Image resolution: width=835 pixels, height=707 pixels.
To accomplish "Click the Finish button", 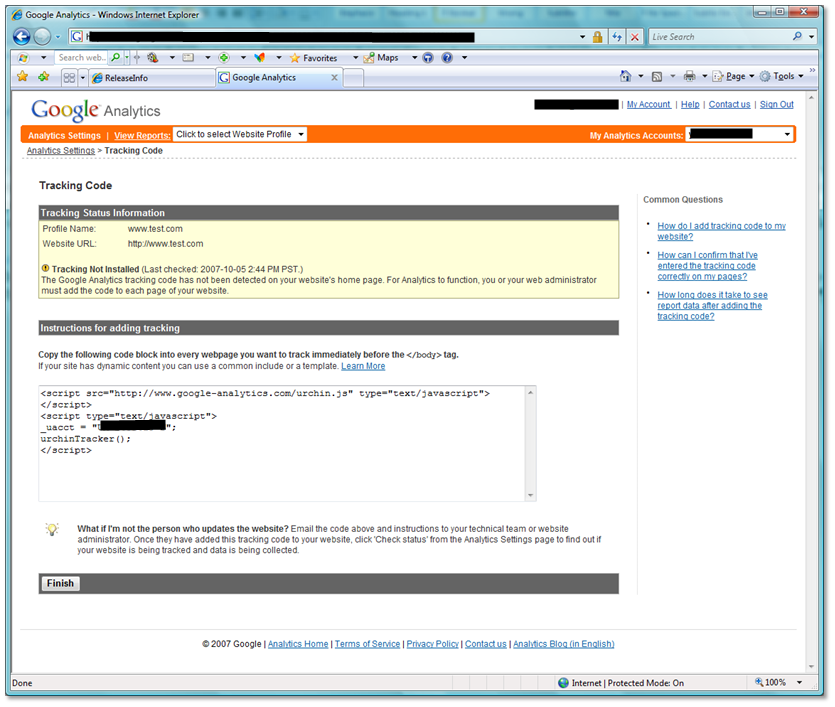I will (x=59, y=583).
